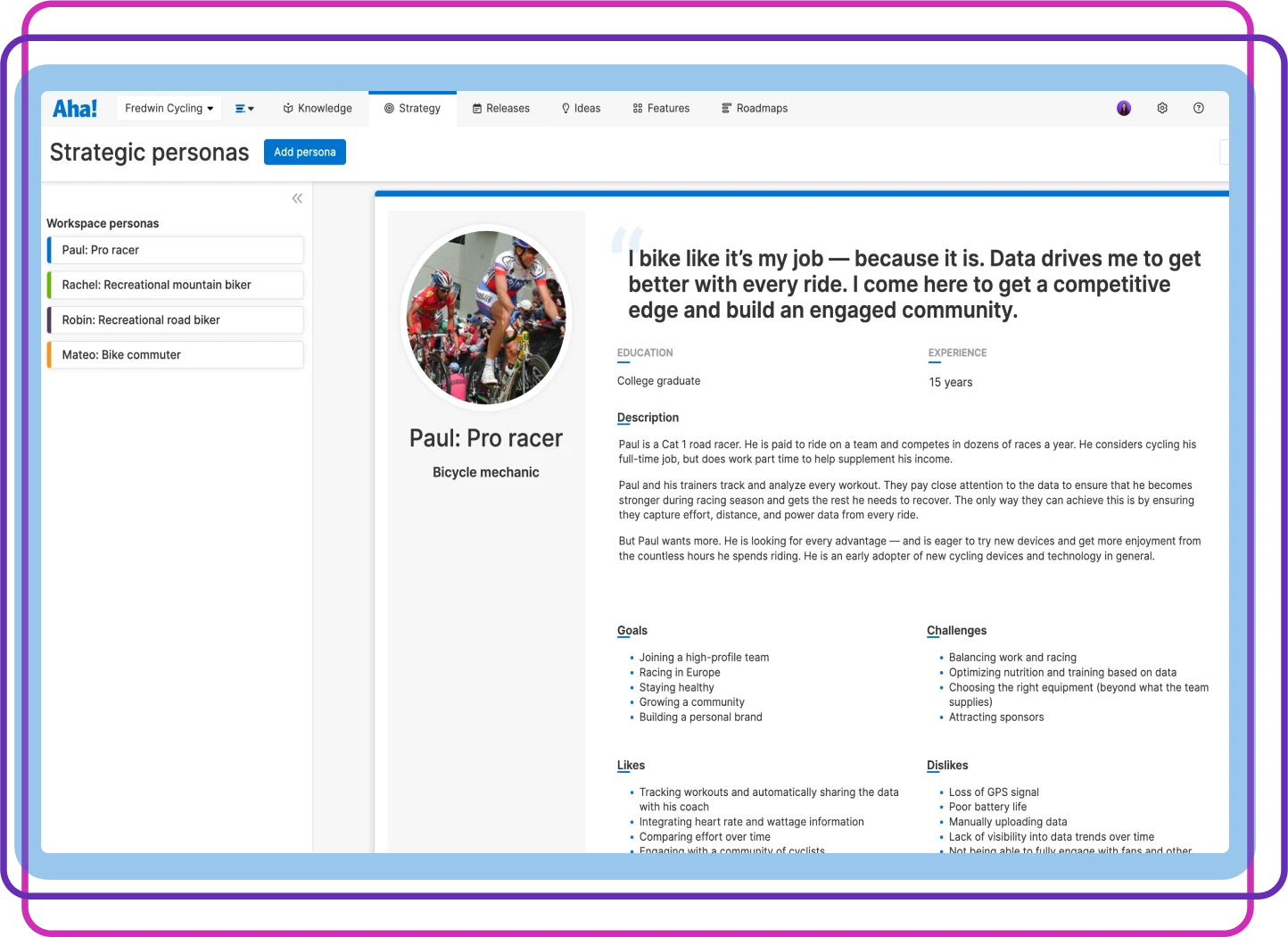The image size is (1288, 937).
Task: Go to the Releases tab
Action: click(501, 109)
